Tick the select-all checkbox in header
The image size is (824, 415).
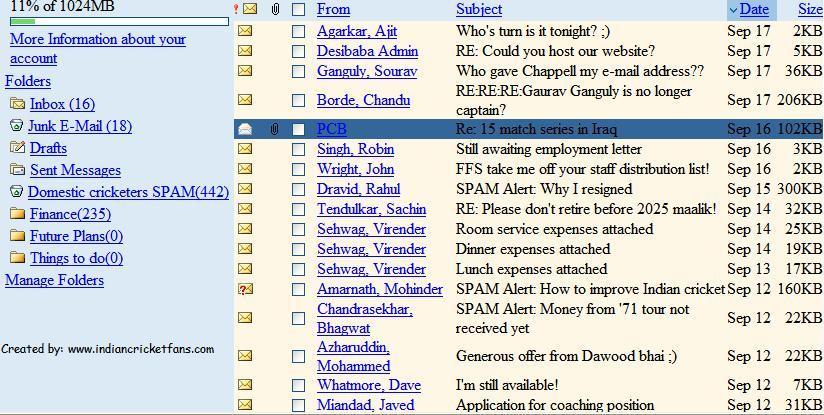tap(298, 10)
